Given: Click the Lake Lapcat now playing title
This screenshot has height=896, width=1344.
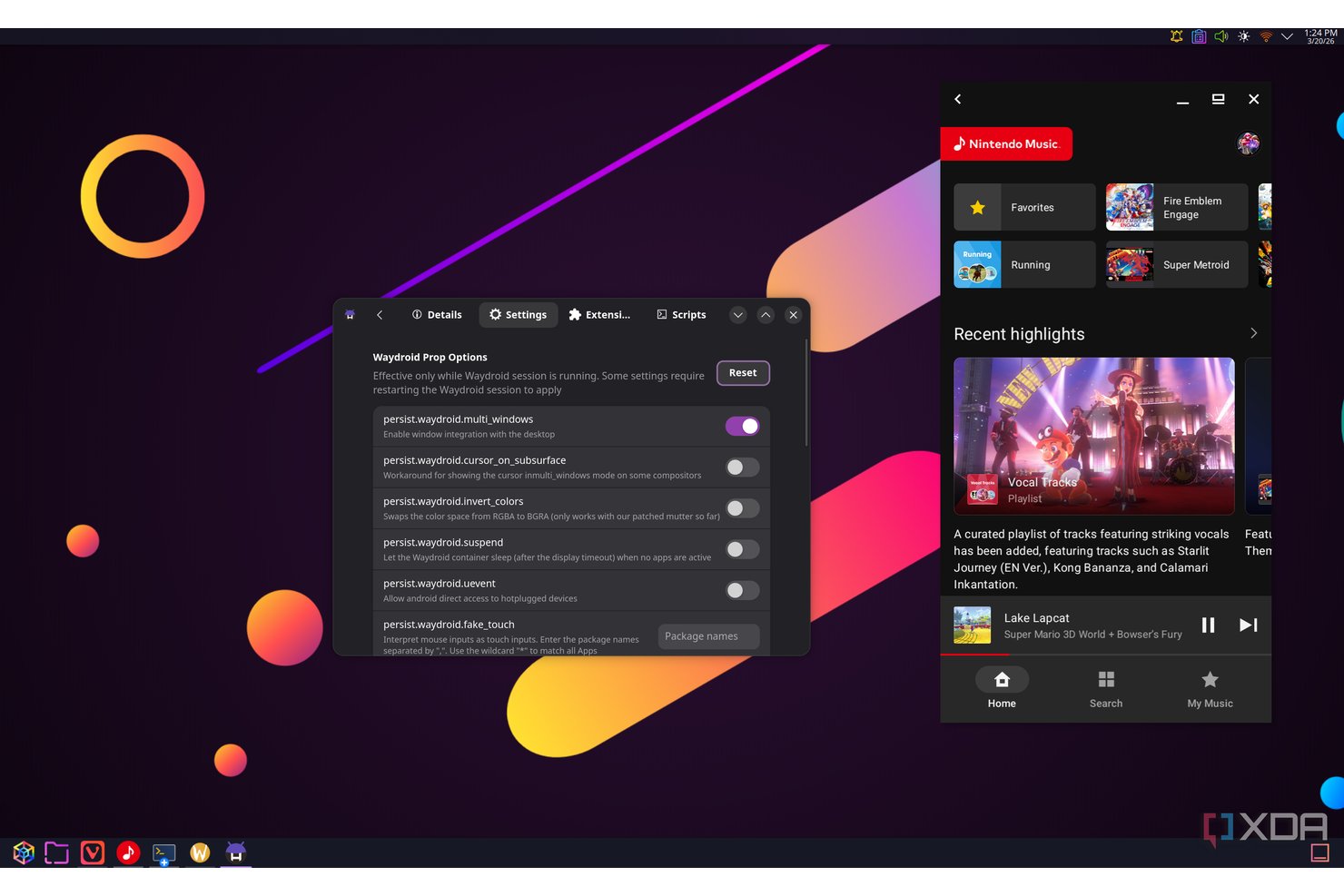Looking at the screenshot, I should (1036, 618).
